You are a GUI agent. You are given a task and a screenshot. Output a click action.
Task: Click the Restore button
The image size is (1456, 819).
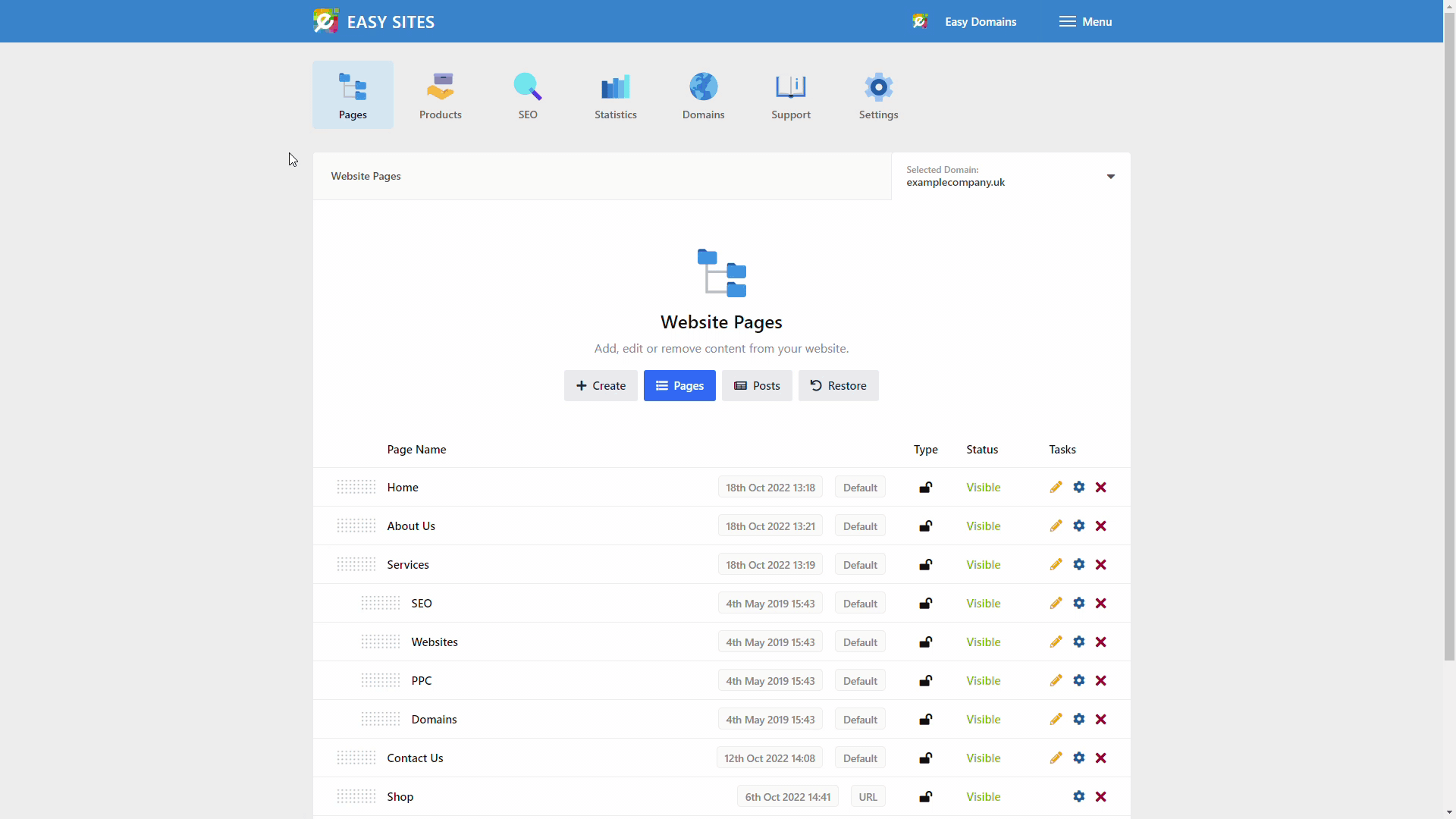click(x=838, y=385)
